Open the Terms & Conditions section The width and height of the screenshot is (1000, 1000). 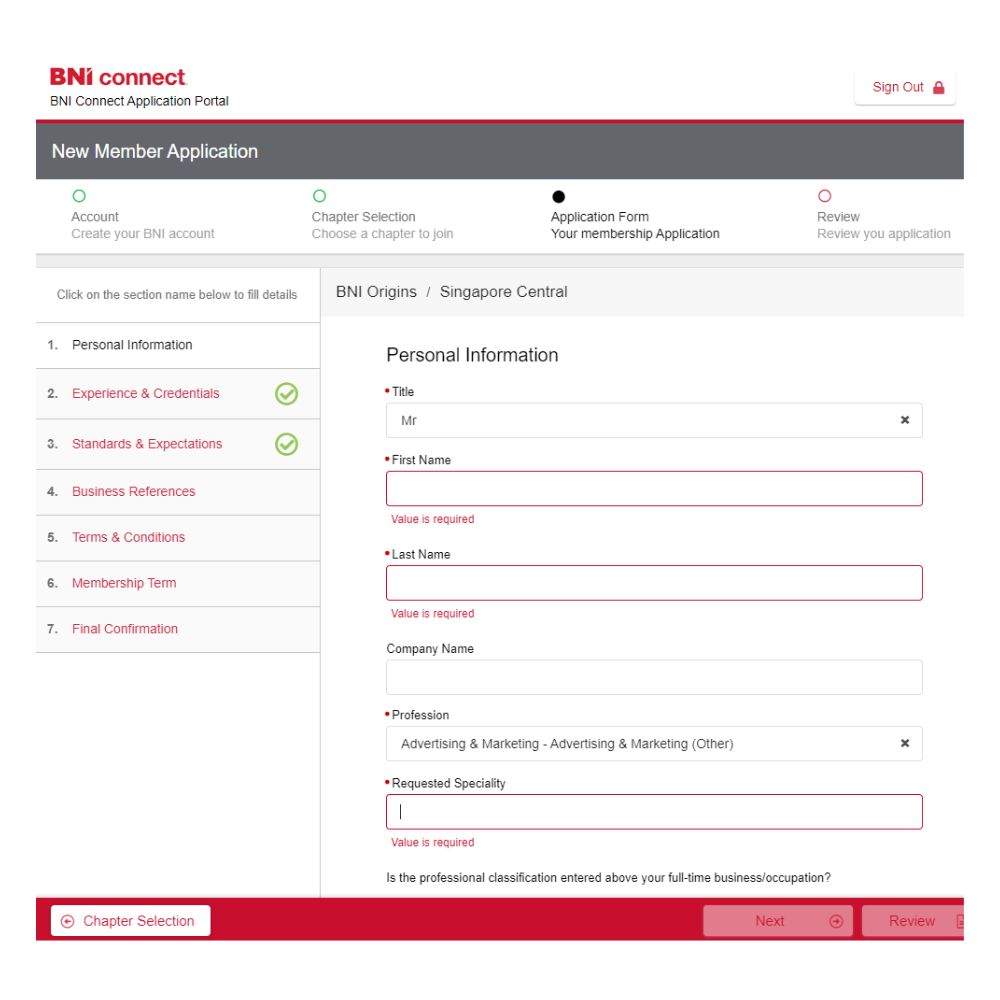click(128, 538)
